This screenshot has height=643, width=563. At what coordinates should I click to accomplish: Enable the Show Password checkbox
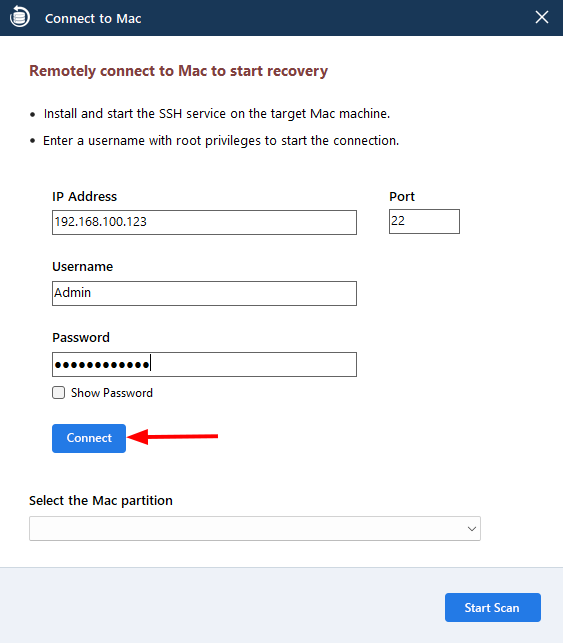59,392
